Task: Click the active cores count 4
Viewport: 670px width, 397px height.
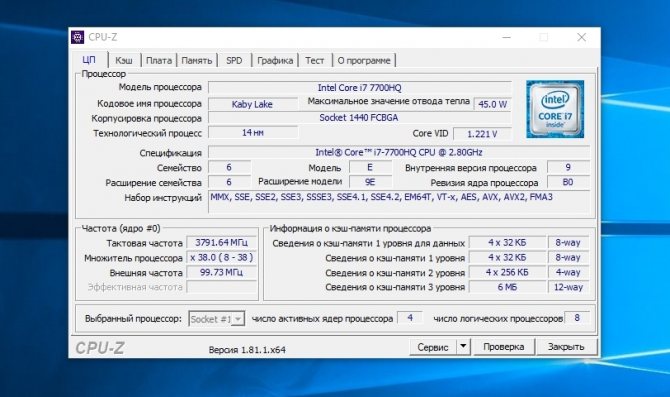Action: pyautogui.click(x=410, y=318)
